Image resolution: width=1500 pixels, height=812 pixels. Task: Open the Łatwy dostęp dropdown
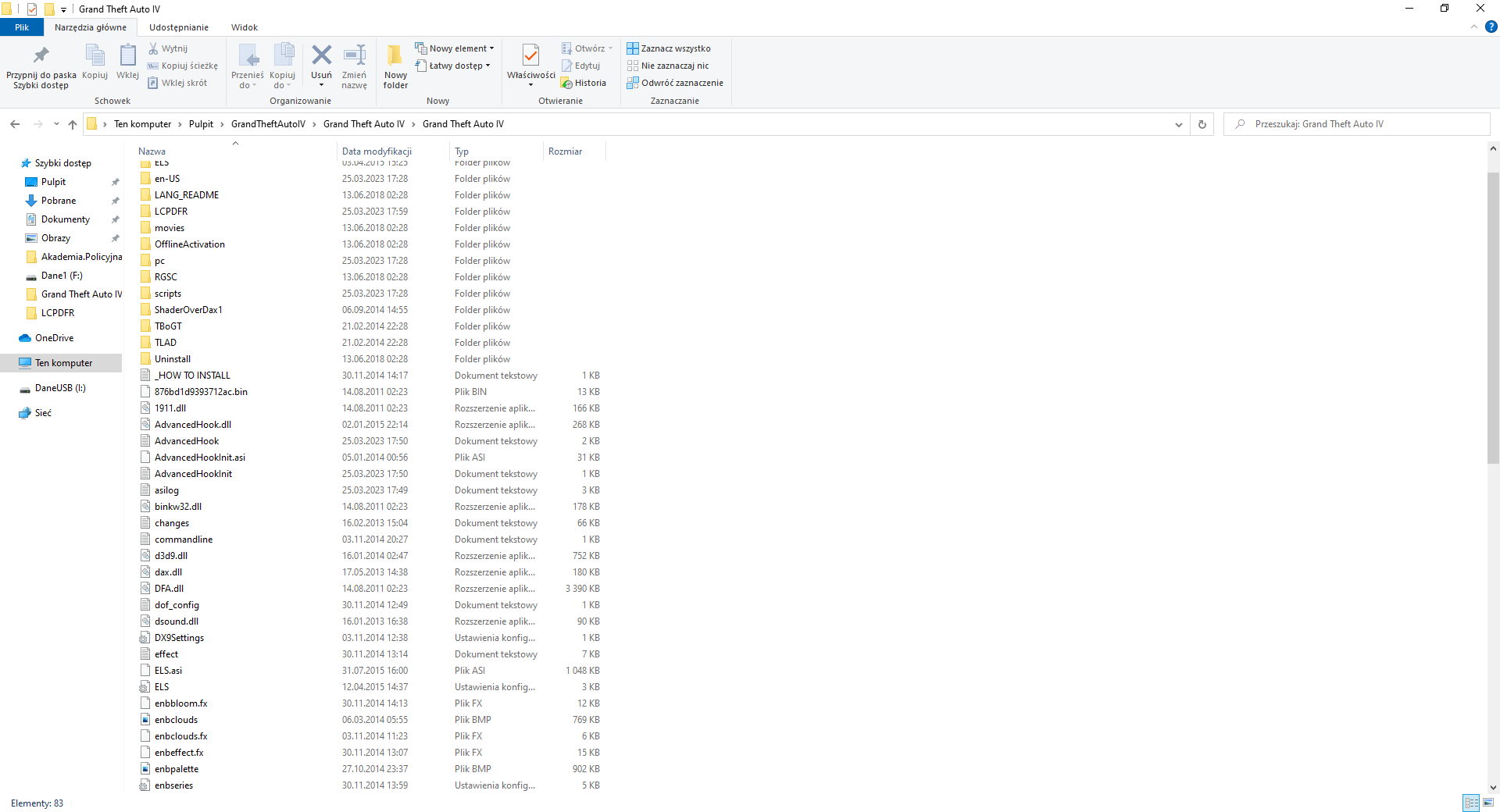coord(454,66)
